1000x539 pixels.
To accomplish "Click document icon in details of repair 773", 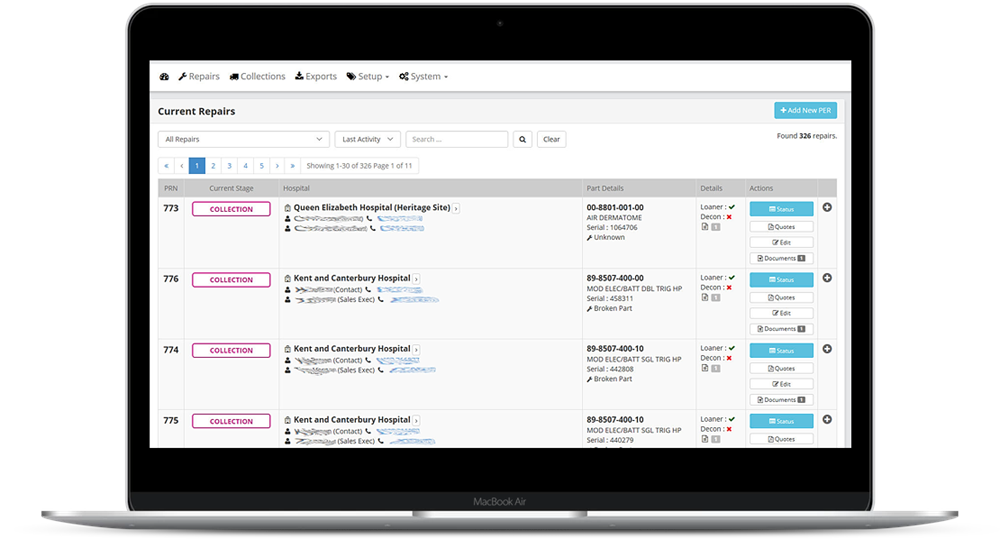I will pyautogui.click(x=704, y=227).
